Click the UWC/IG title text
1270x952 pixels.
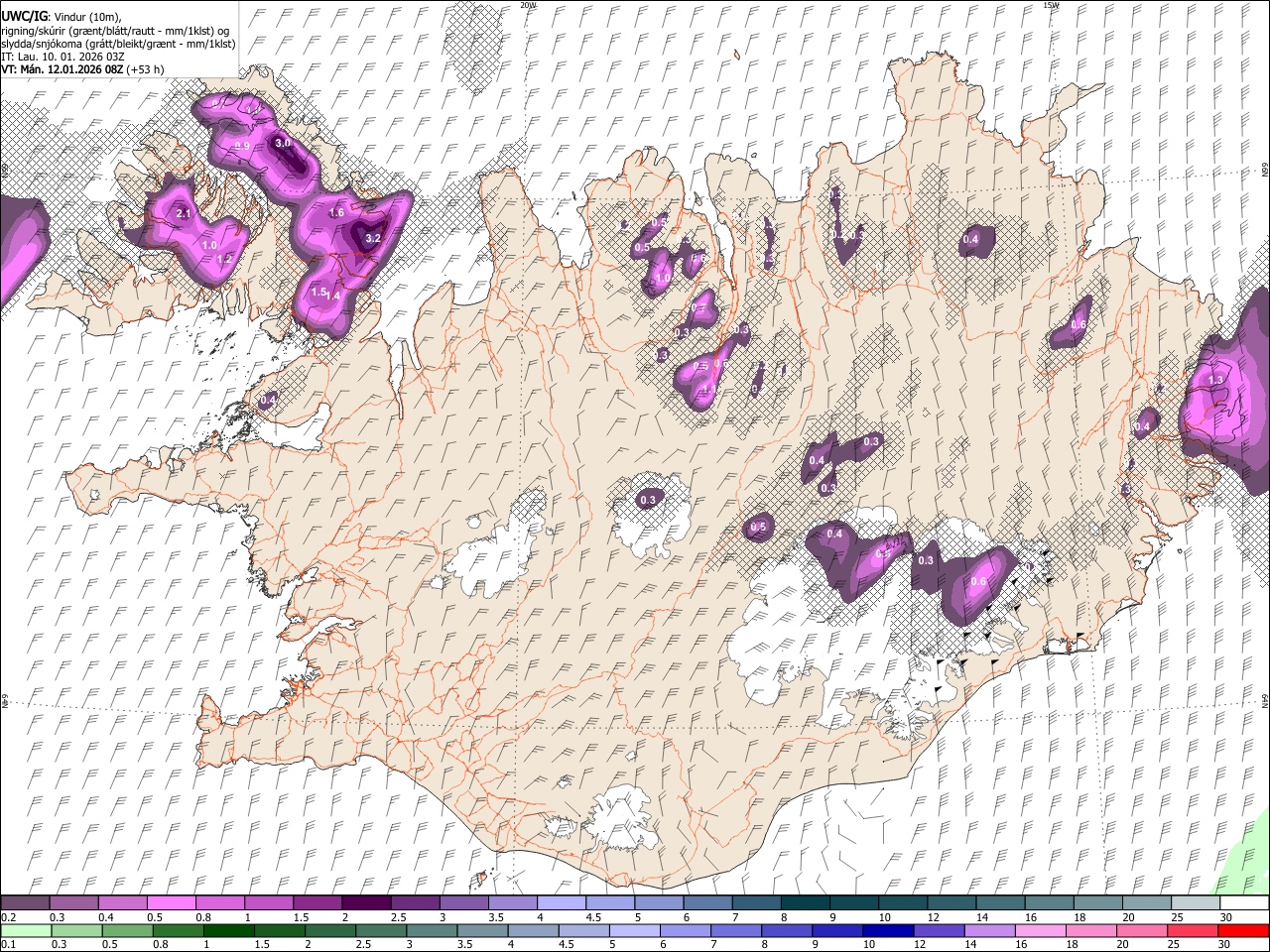(x=25, y=16)
